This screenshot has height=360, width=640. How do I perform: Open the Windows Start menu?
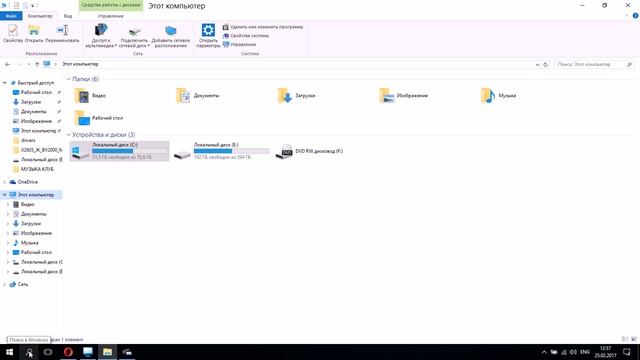(9, 352)
